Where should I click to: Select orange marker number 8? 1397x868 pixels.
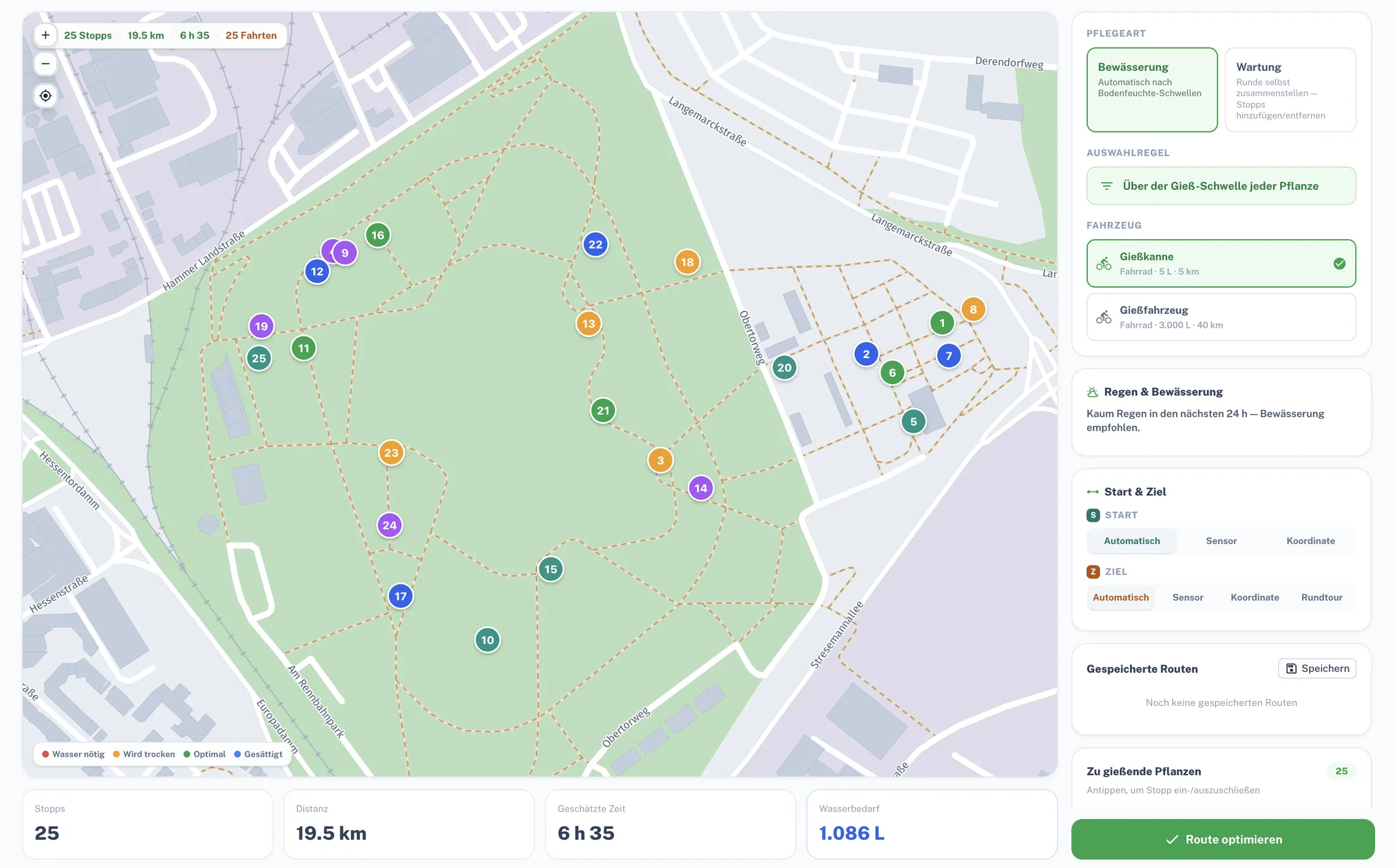coord(973,310)
